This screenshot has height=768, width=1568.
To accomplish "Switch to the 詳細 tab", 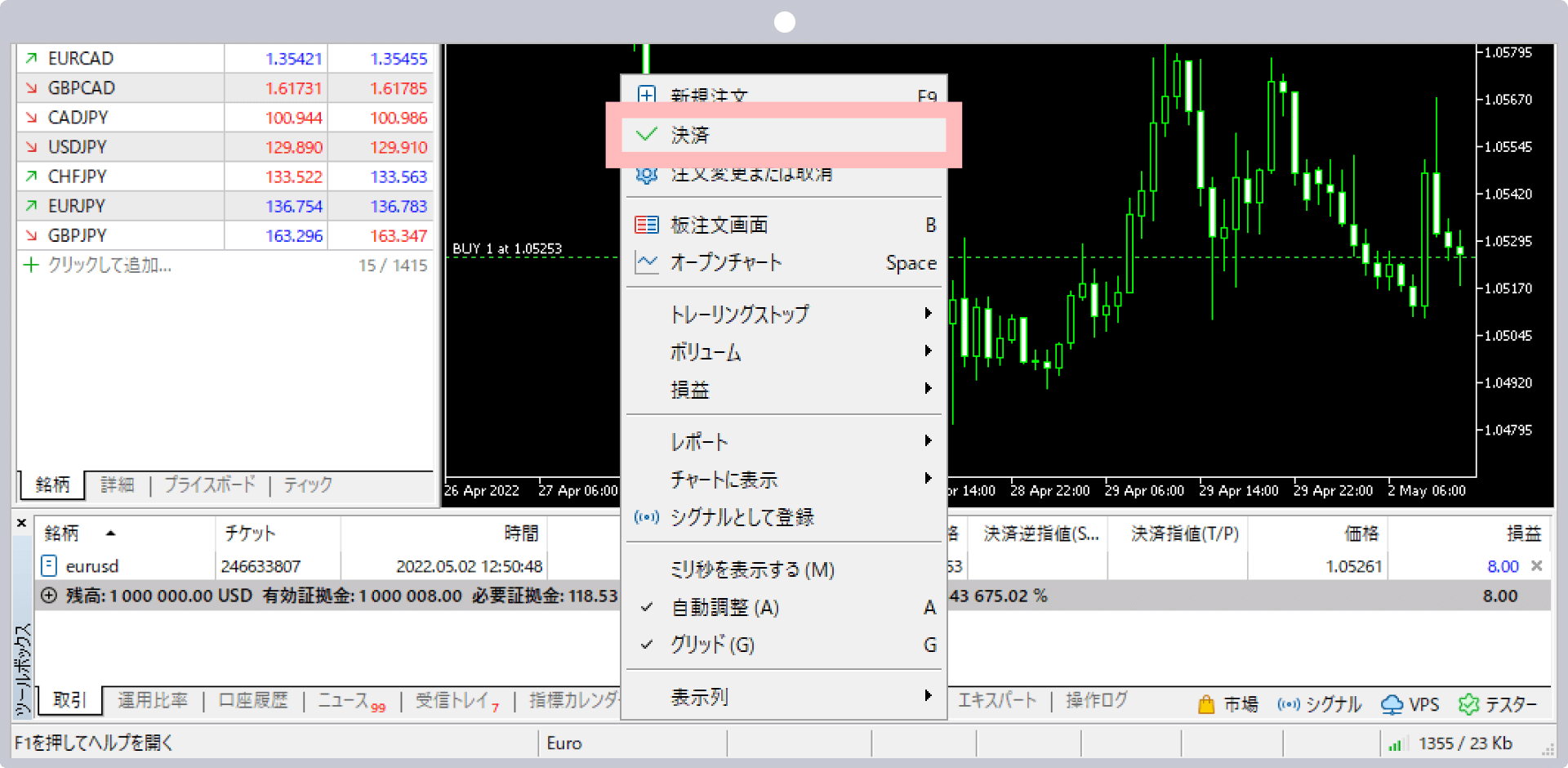I will pyautogui.click(x=117, y=484).
